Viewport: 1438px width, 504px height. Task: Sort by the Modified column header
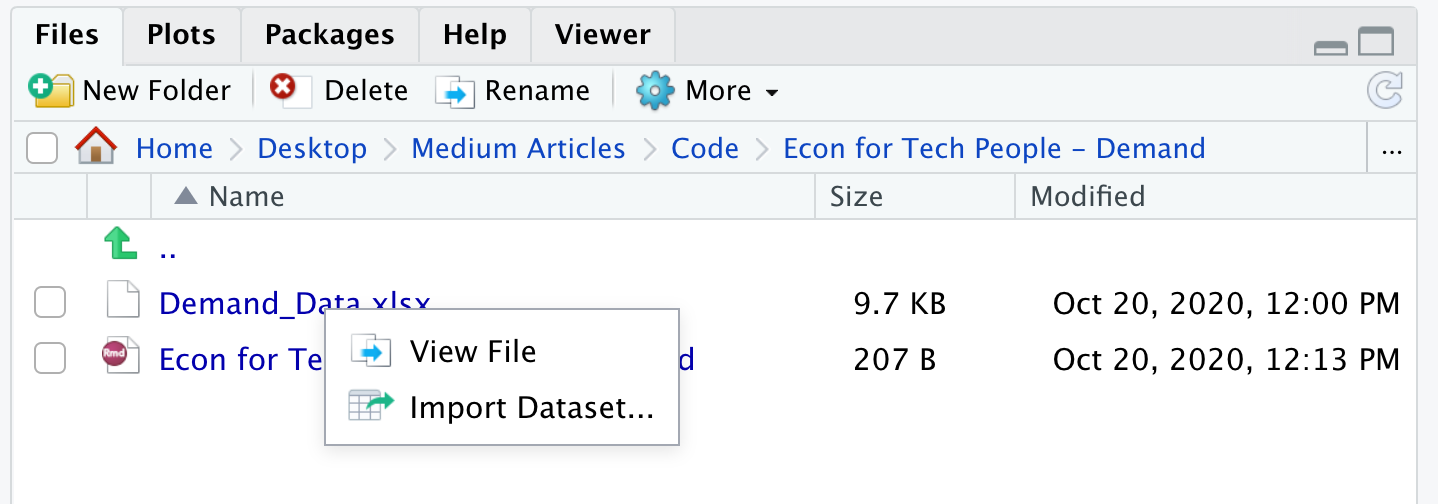coord(1087,196)
